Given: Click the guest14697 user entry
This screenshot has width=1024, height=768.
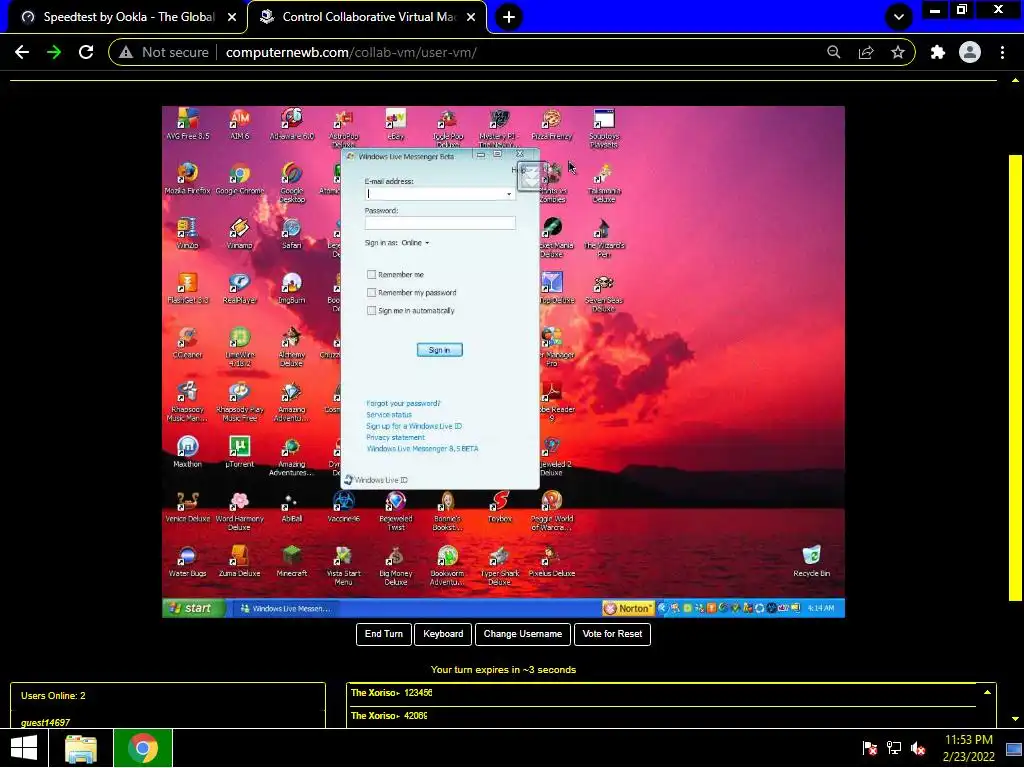Looking at the screenshot, I should click(46, 722).
